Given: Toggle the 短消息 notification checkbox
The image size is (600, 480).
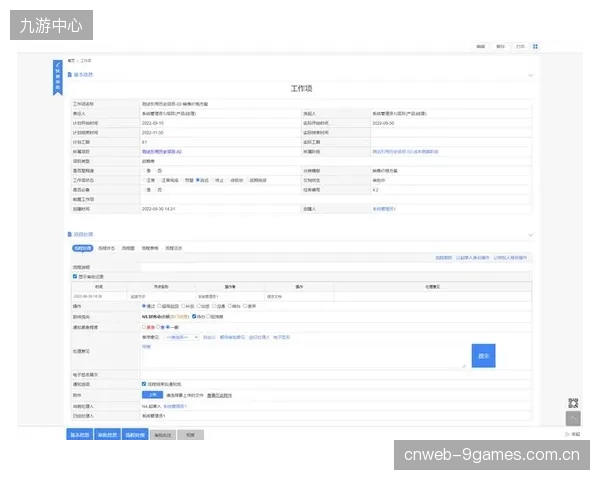Looking at the screenshot, I should pos(209,317).
